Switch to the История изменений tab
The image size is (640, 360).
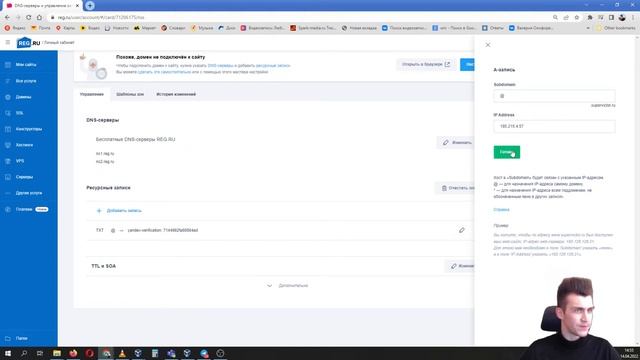176,94
